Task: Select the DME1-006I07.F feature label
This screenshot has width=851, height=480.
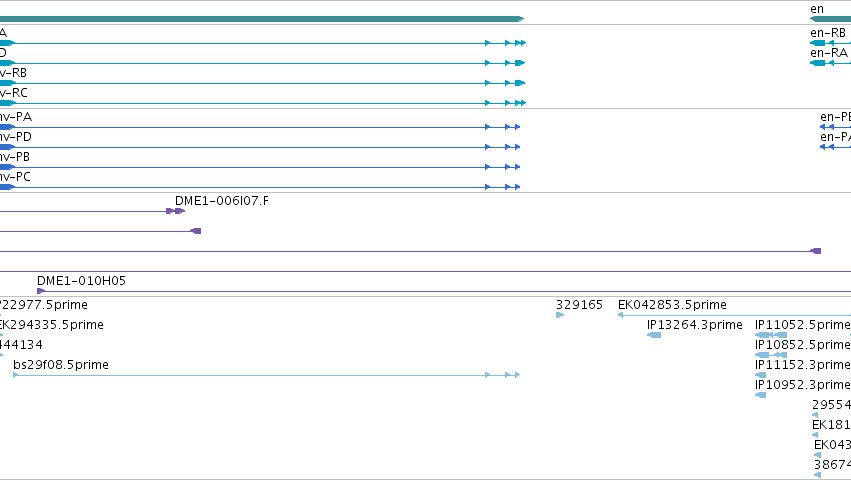Action: pyautogui.click(x=221, y=201)
